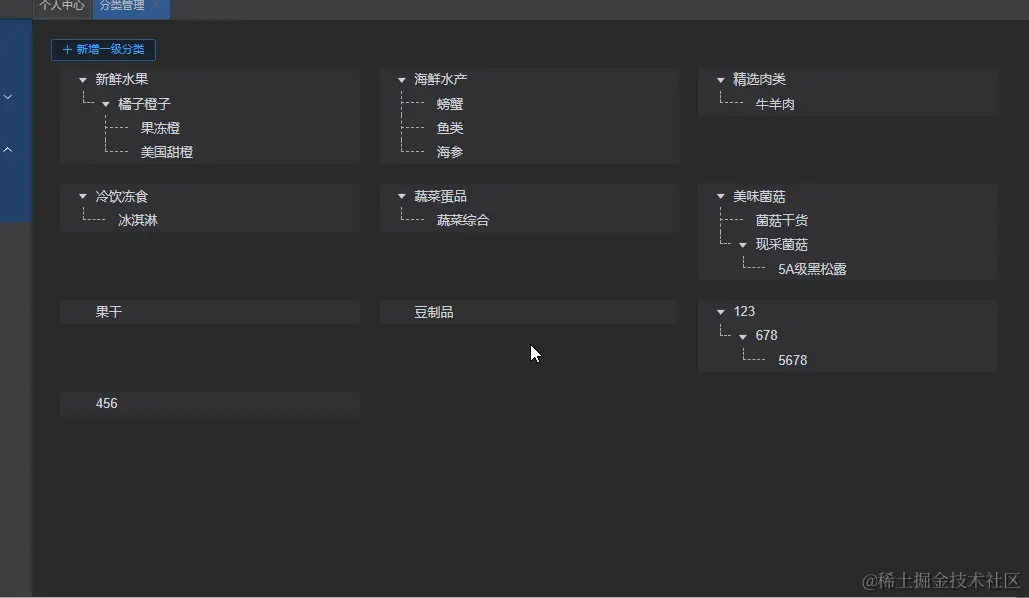Select the 鱼类 tree item
1029x598 pixels.
(450, 128)
